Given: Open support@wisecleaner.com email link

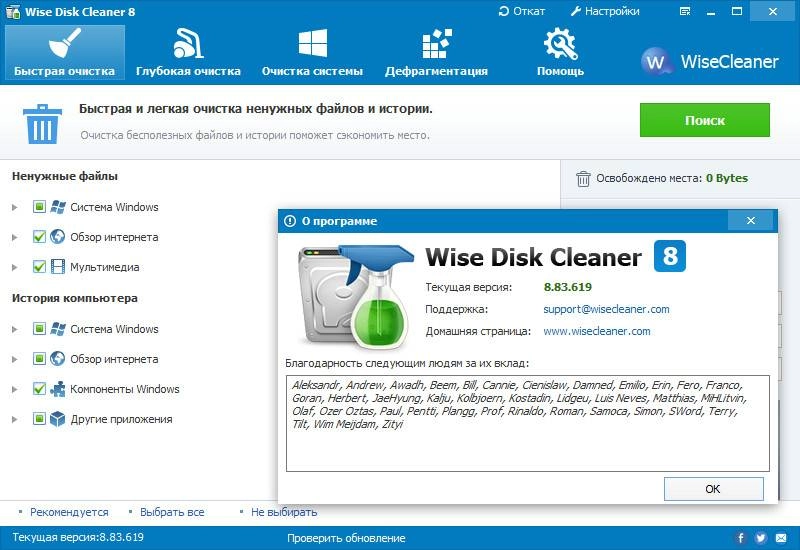Looking at the screenshot, I should click(606, 309).
